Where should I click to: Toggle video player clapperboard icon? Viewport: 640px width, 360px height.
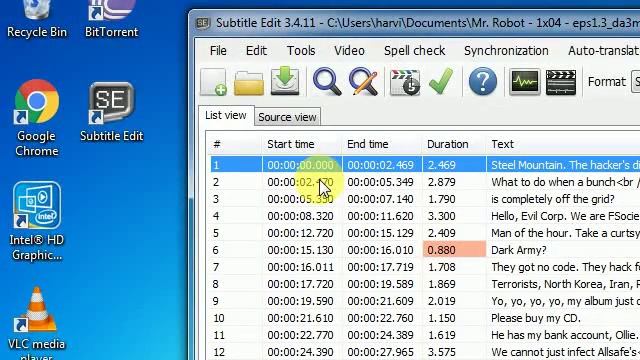tap(561, 82)
